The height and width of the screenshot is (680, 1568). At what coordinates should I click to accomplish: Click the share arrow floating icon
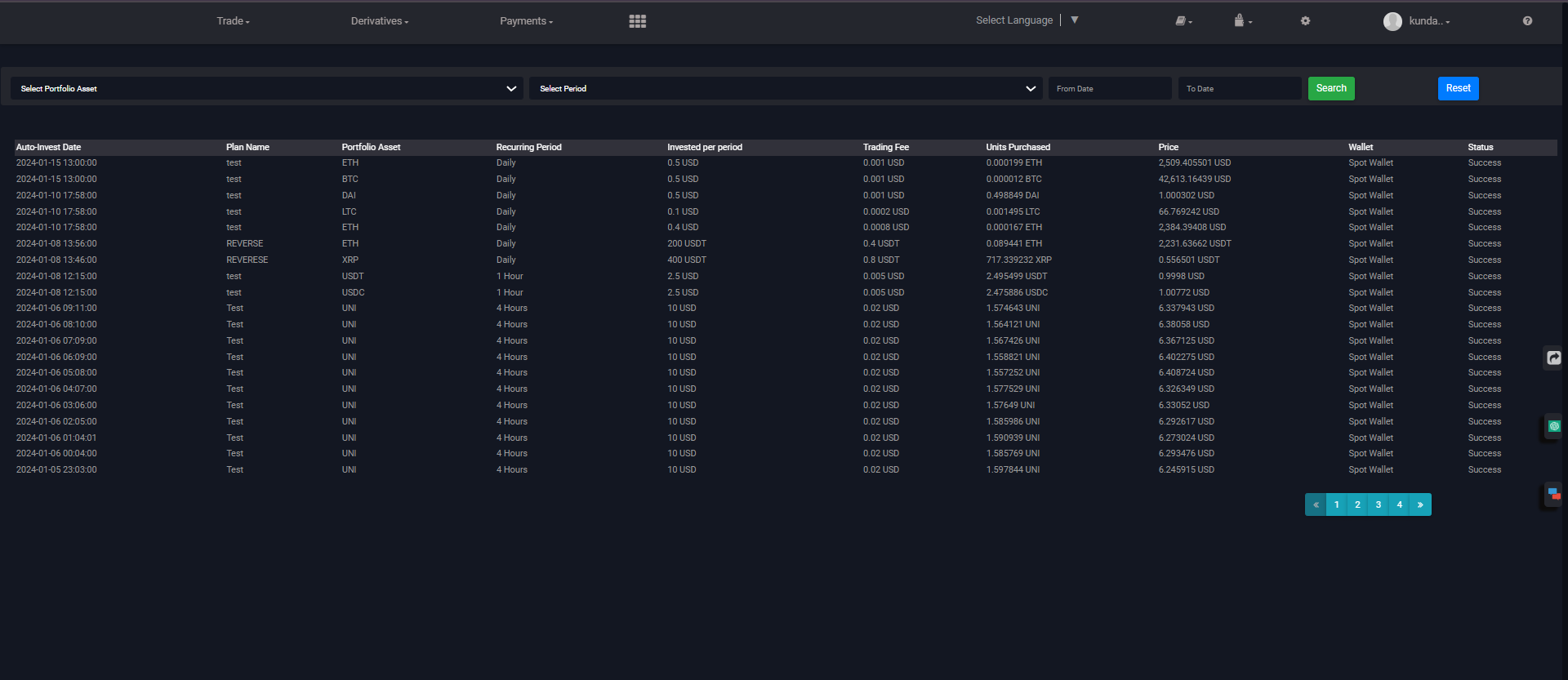[1553, 358]
